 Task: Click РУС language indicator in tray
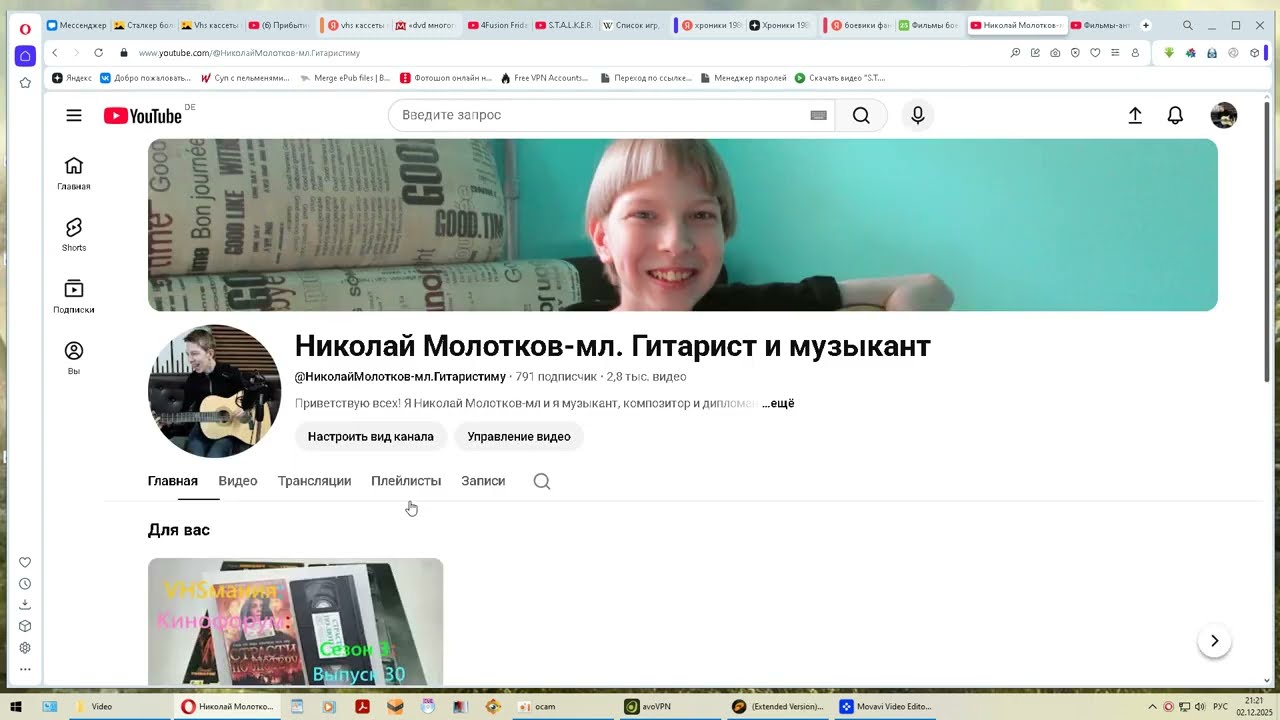click(x=1220, y=706)
